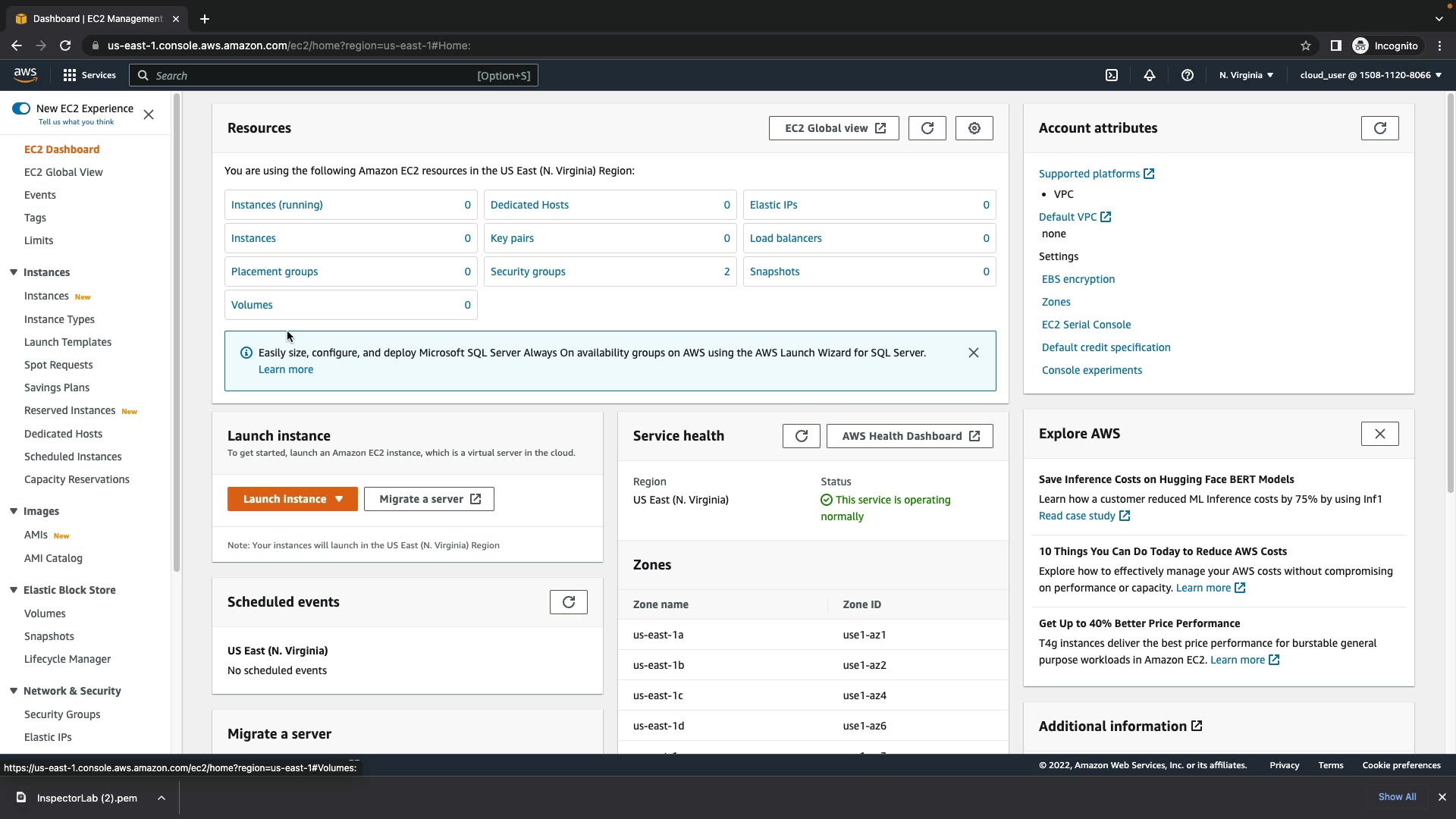This screenshot has width=1456, height=819.
Task: Open the Services grid menu
Action: click(70, 75)
